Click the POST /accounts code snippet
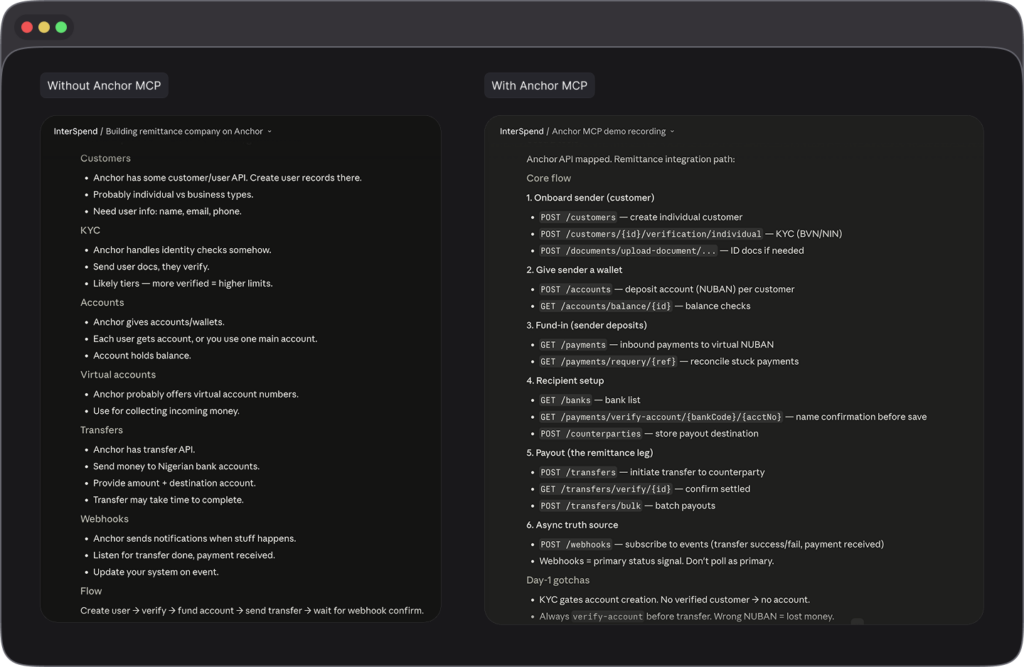The image size is (1024, 667). (575, 289)
